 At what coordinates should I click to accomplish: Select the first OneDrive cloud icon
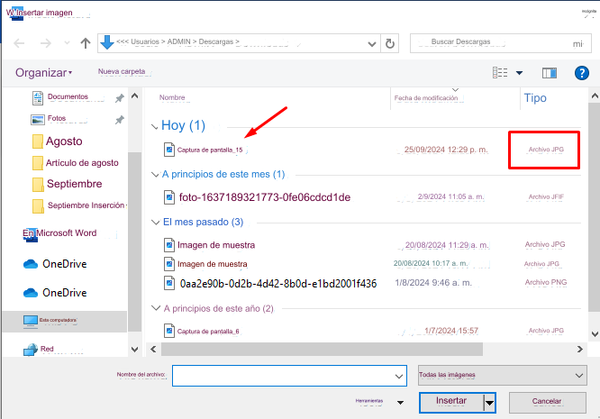pos(29,265)
